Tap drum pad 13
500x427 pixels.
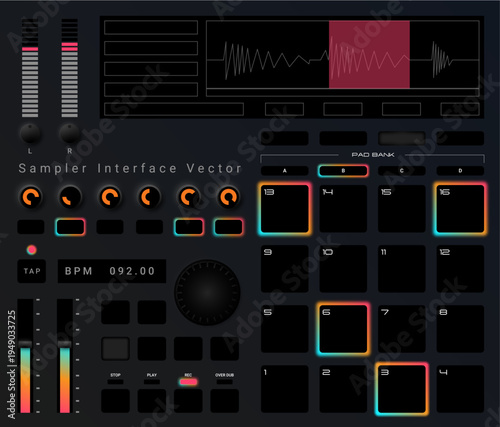click(284, 209)
